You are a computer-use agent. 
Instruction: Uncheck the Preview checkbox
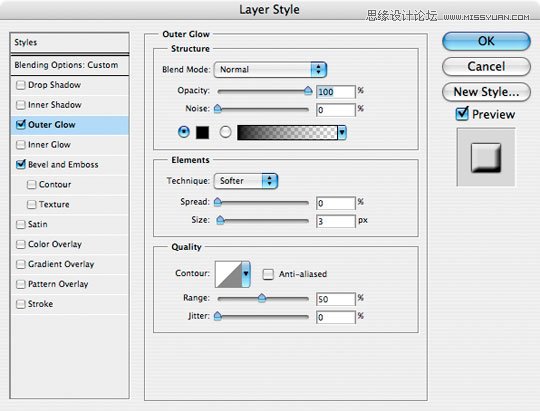[x=462, y=114]
